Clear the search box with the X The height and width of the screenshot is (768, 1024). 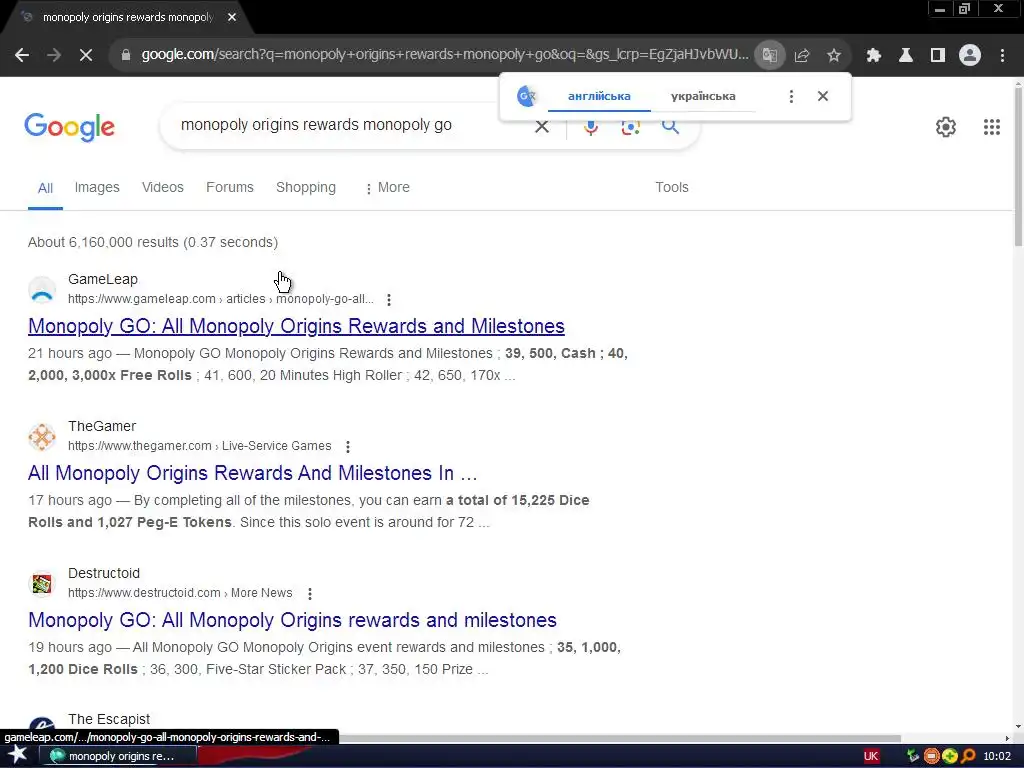(x=542, y=127)
